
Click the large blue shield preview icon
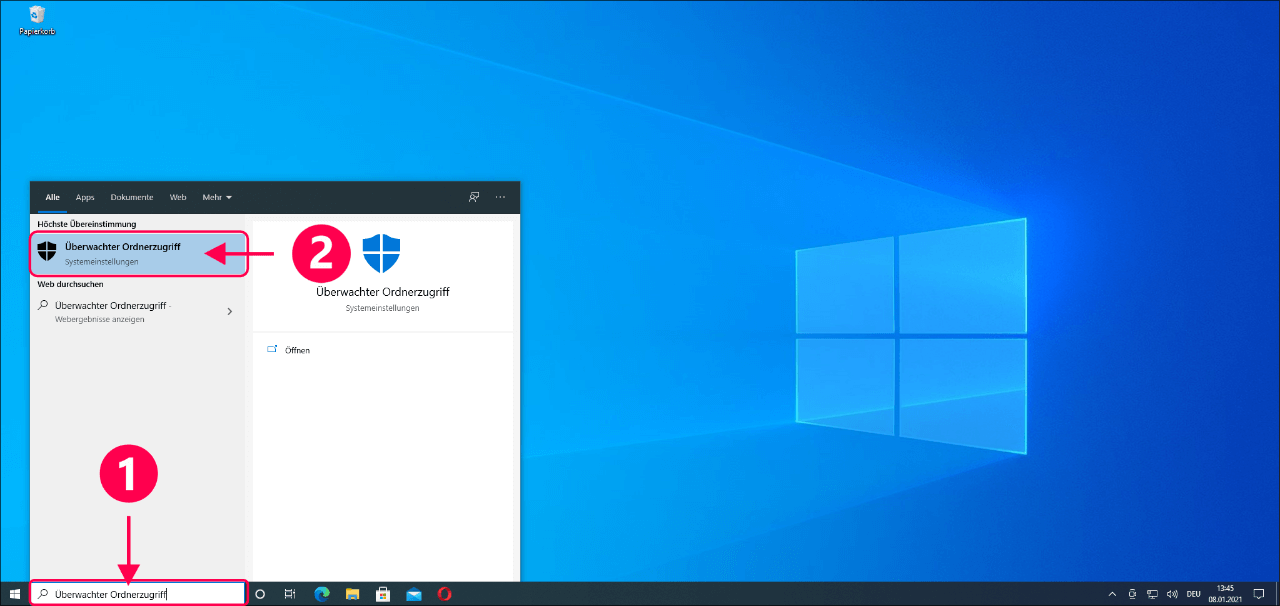(x=381, y=254)
